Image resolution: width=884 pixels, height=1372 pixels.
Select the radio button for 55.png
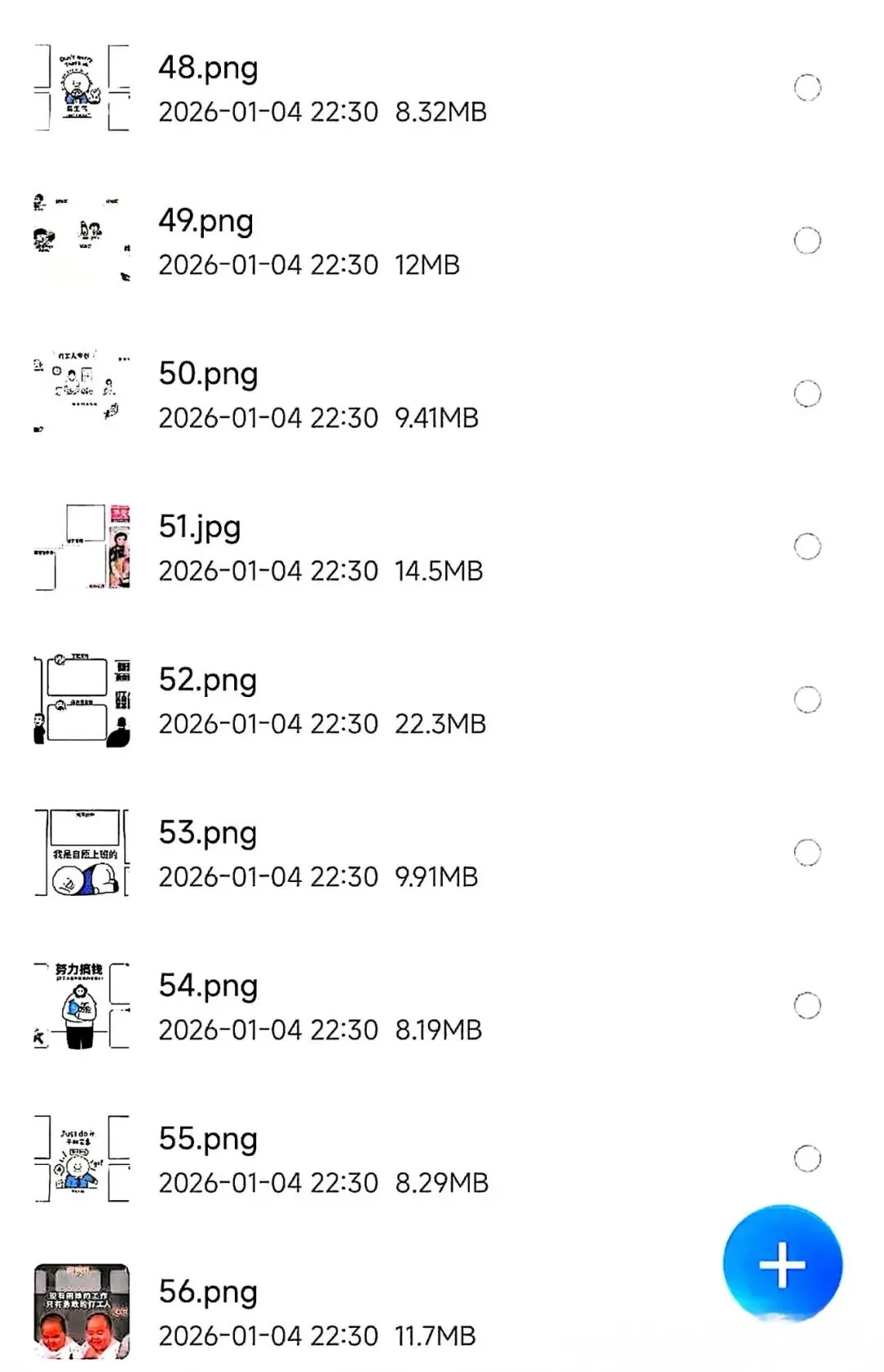pos(807,1158)
